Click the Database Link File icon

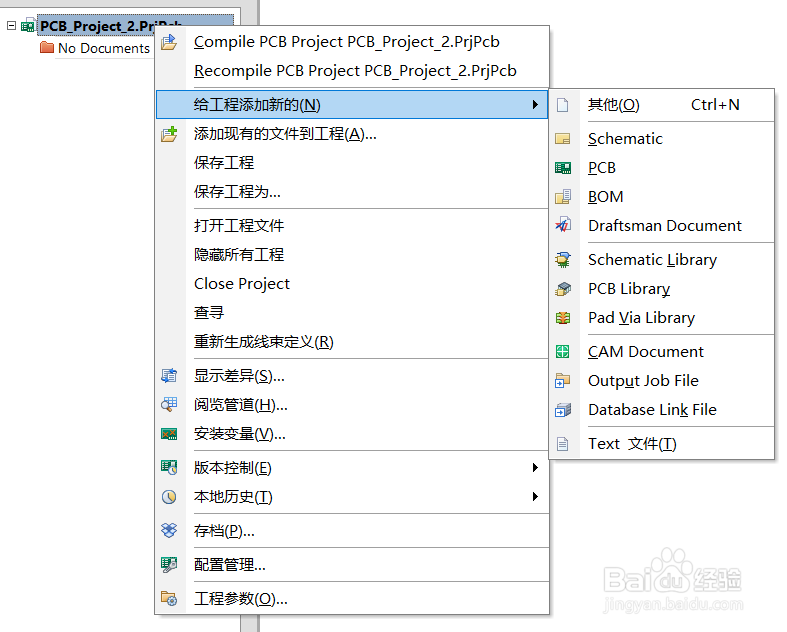pos(563,410)
